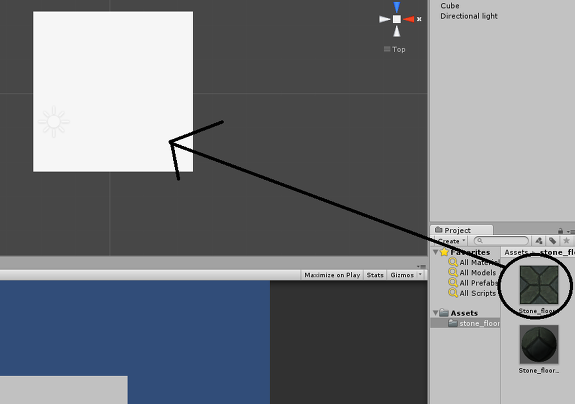Open the search by label tag icon

[x=553, y=241]
